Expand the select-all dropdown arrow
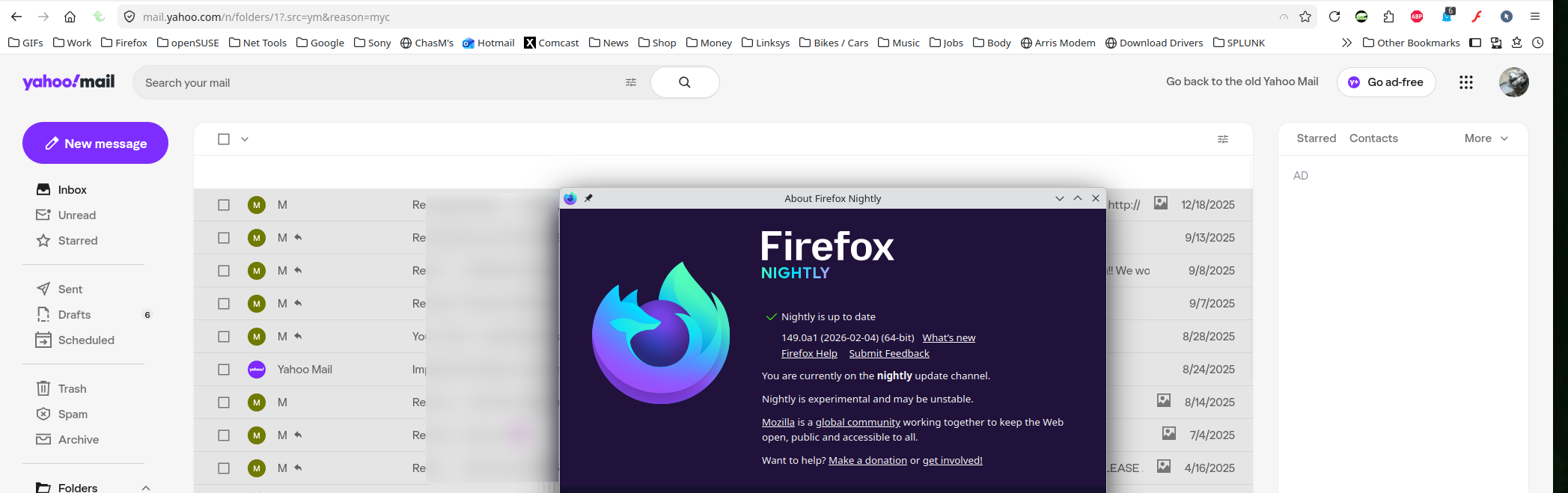Image resolution: width=1568 pixels, height=493 pixels. coord(245,139)
